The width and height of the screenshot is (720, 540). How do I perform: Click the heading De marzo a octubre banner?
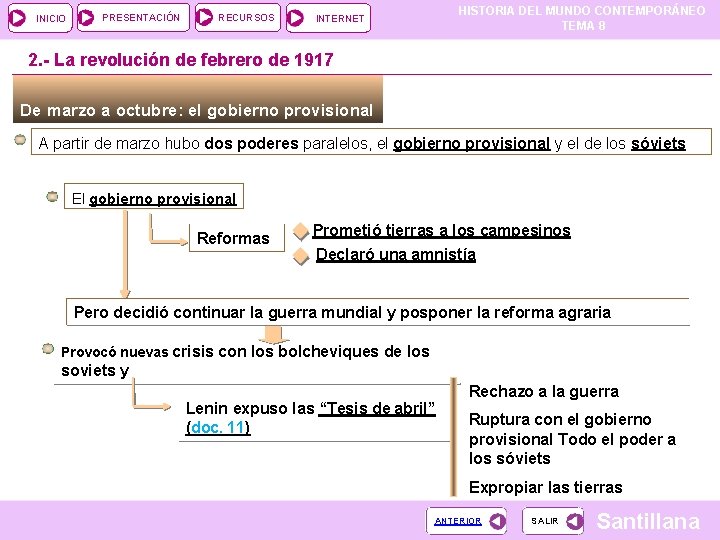(197, 99)
